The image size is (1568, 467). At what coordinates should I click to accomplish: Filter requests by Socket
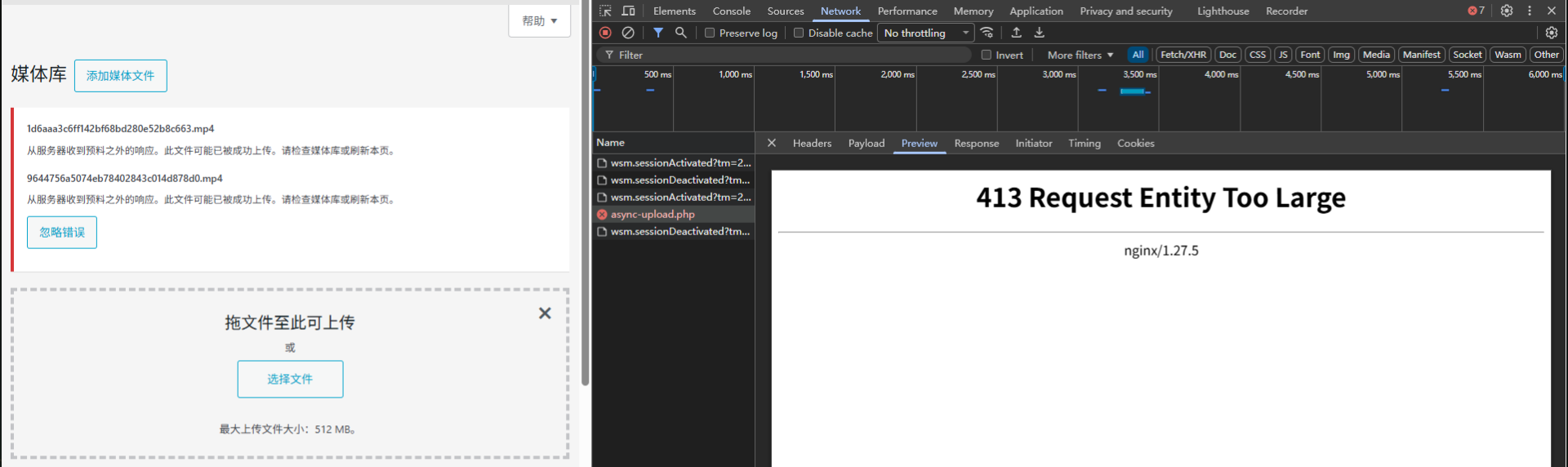1468,55
